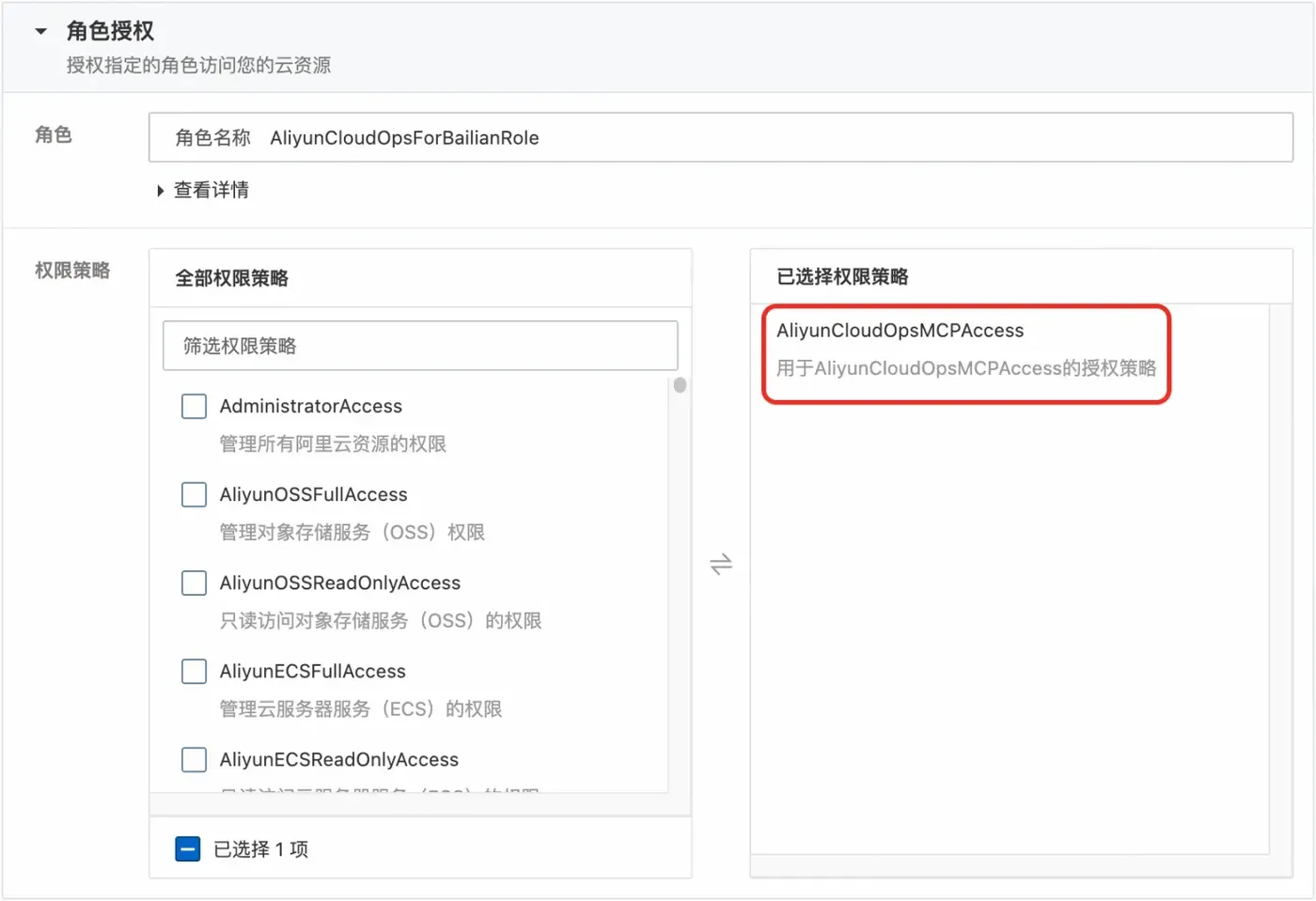This screenshot has height=901, width=1316.
Task: Click the 只读访问对象存储服务（OSS）的权限 description
Action: [381, 620]
